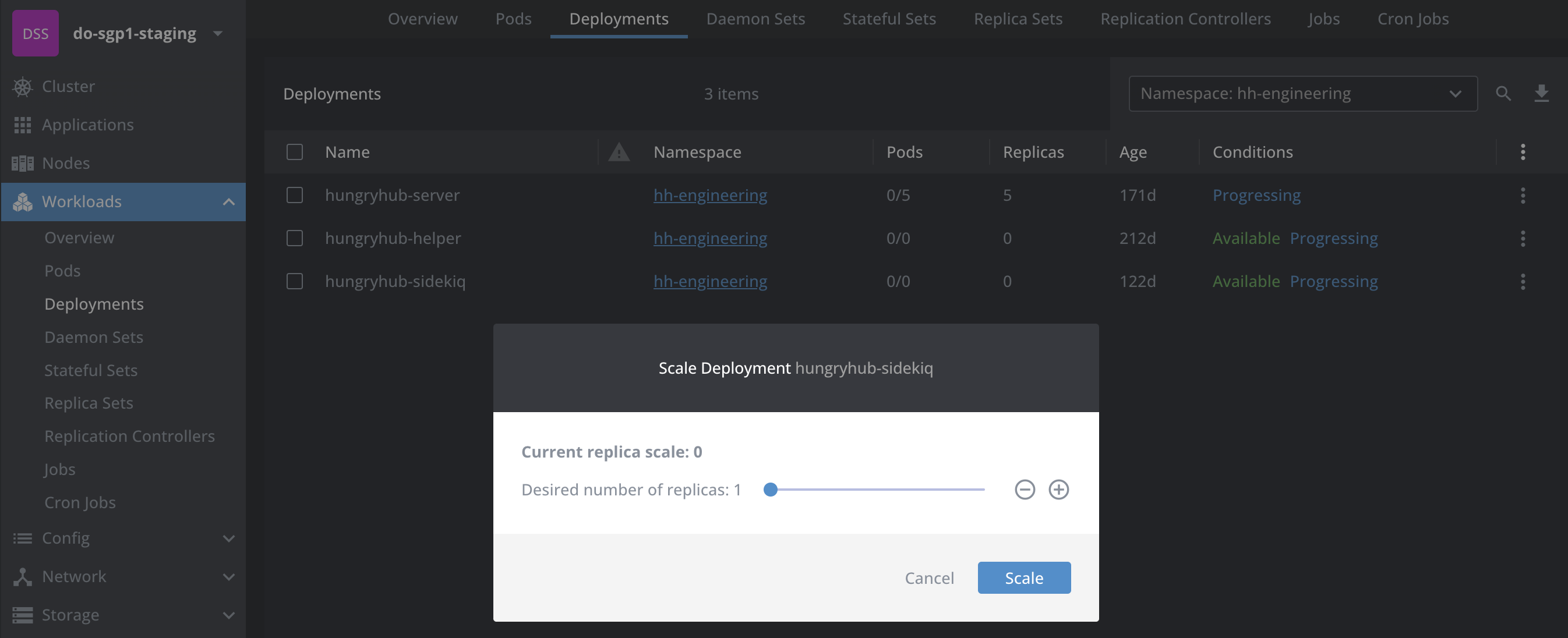Click the download icon near namespace filter
Viewport: 1568px width, 638px height.
(x=1541, y=94)
